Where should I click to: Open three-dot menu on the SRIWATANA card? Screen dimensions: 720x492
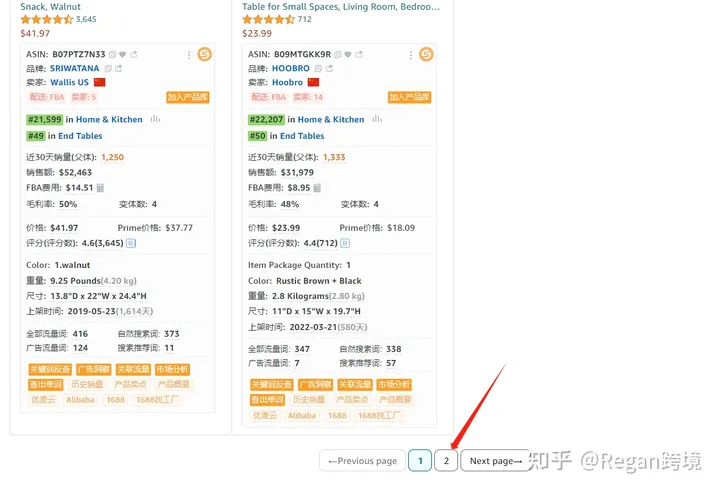pos(192,54)
